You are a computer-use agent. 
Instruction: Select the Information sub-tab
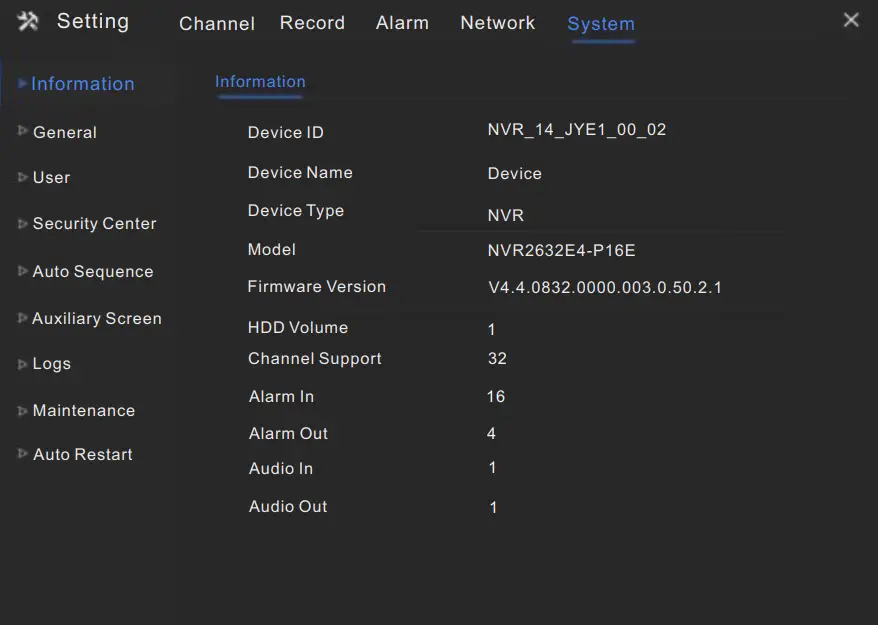260,82
